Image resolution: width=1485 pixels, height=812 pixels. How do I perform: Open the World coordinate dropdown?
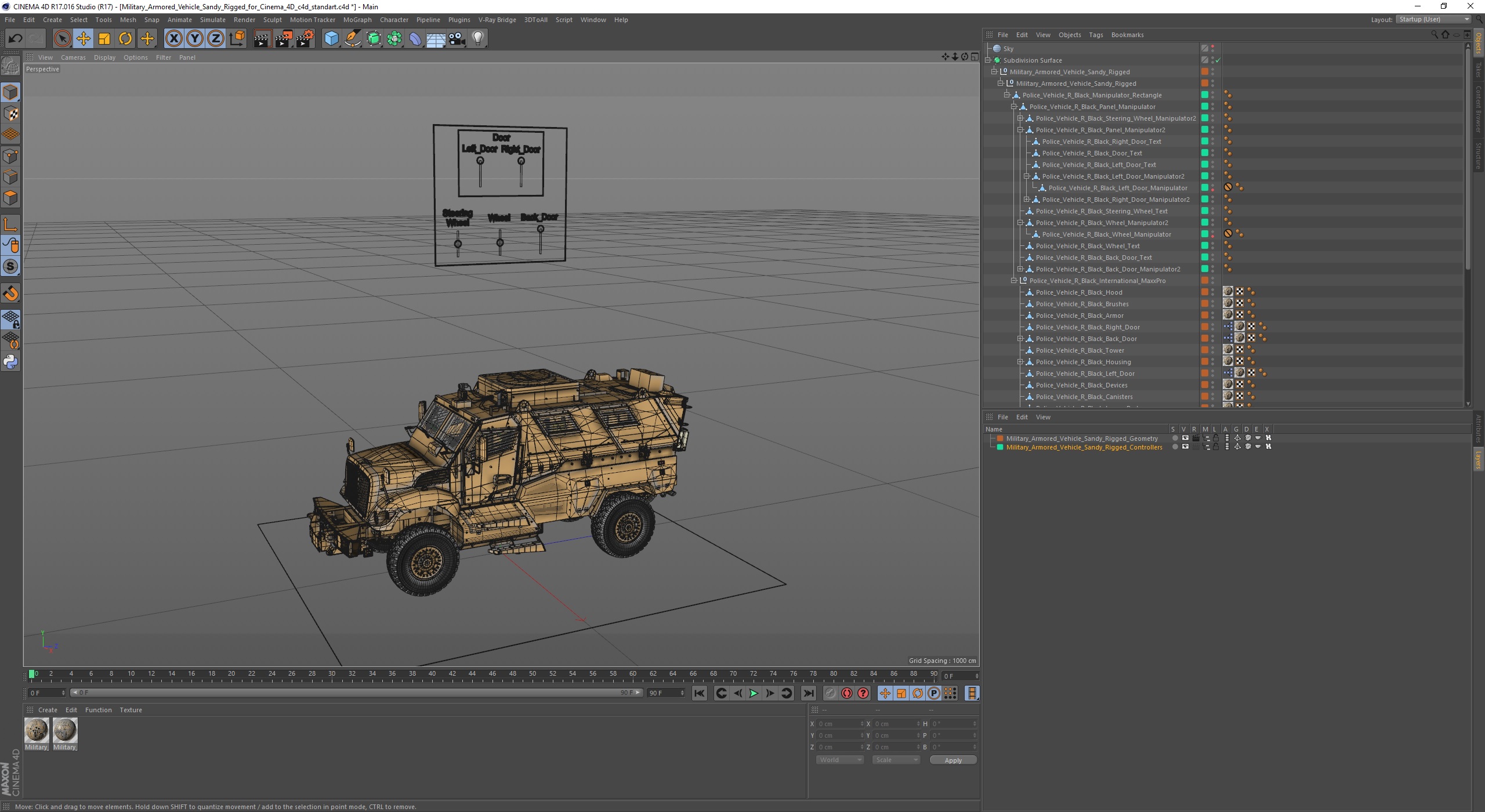point(839,760)
